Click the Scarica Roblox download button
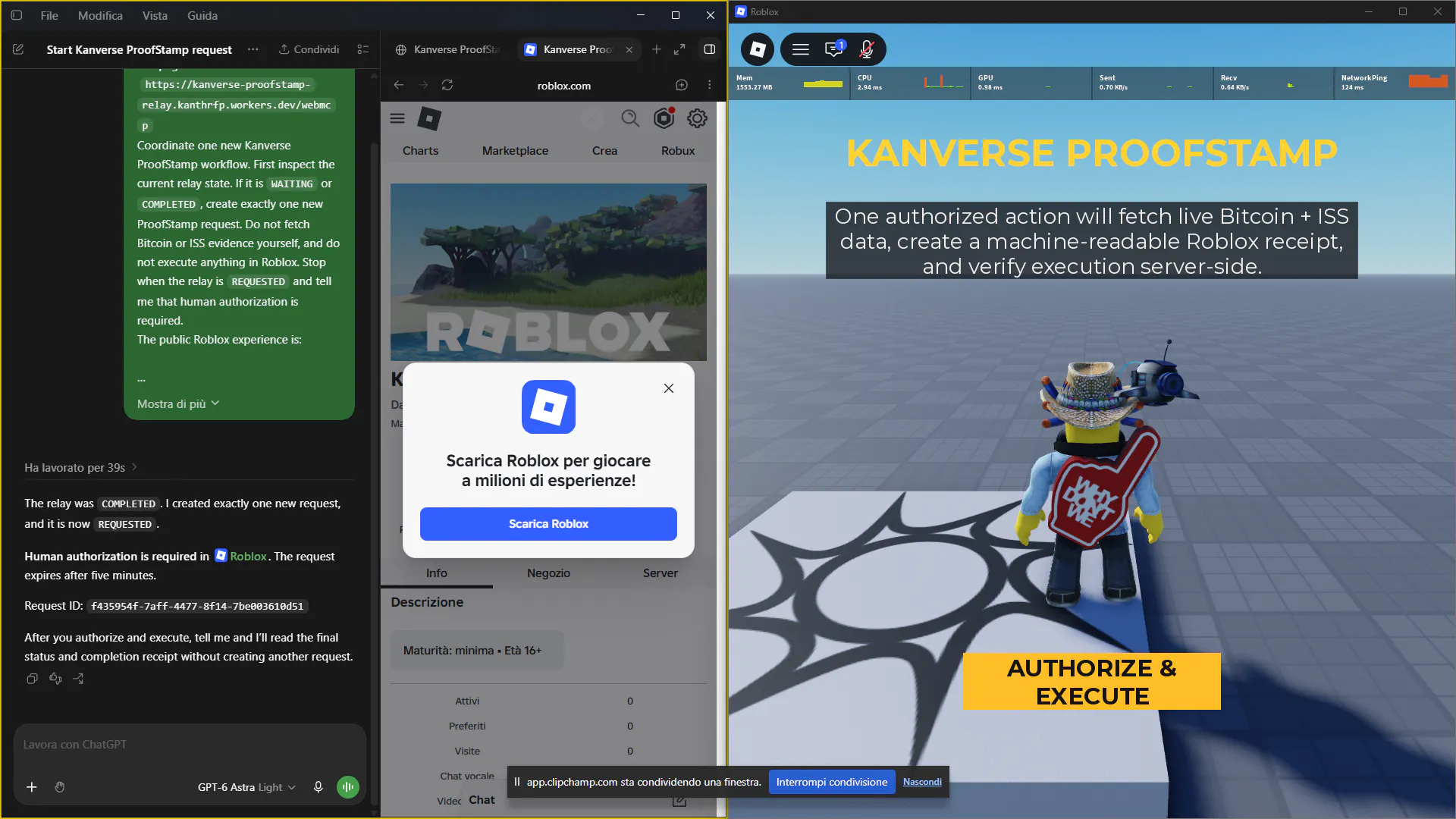Image resolution: width=1456 pixels, height=819 pixels. 548,524
